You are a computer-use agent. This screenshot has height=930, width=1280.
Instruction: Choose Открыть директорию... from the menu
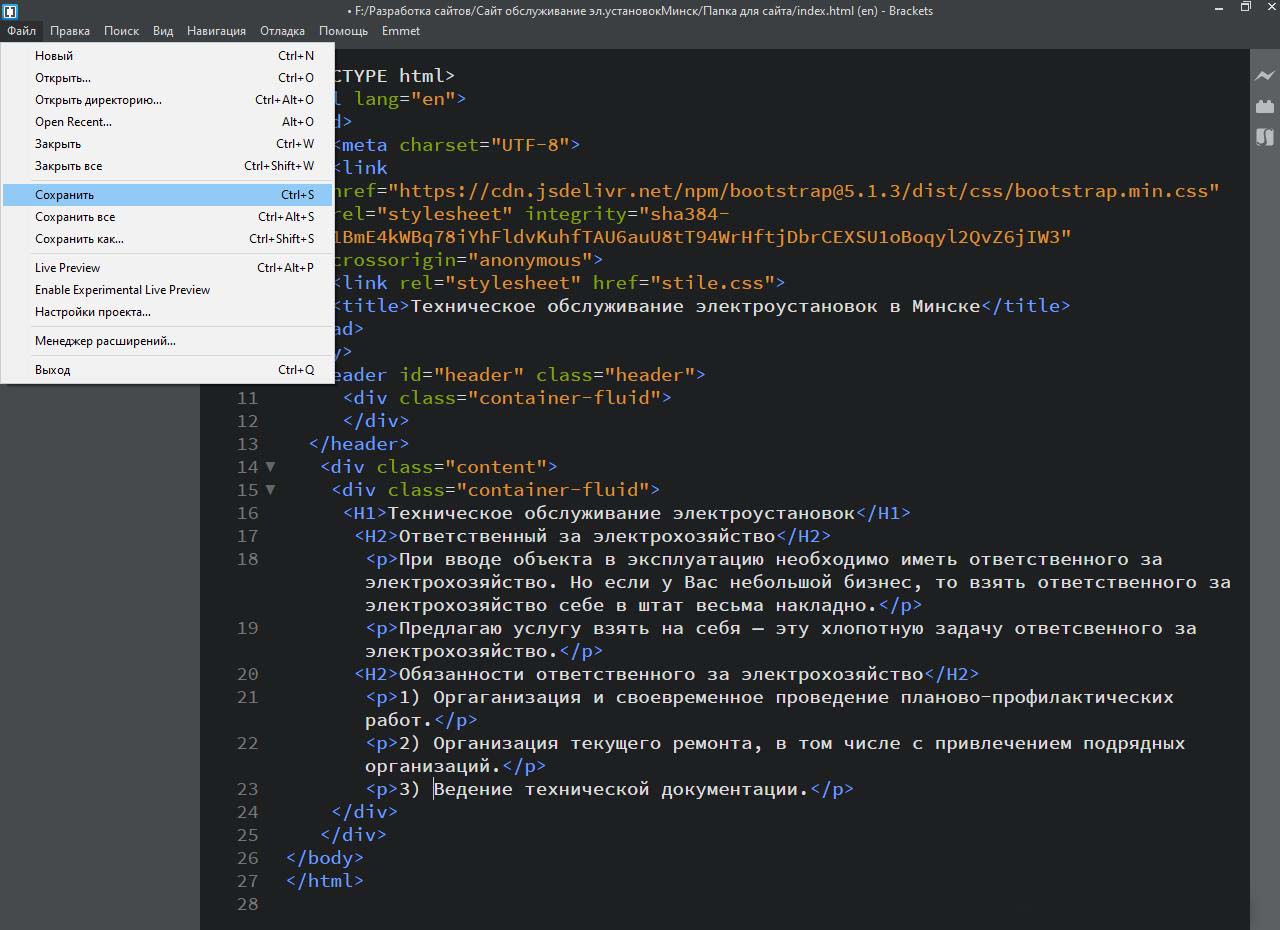98,100
